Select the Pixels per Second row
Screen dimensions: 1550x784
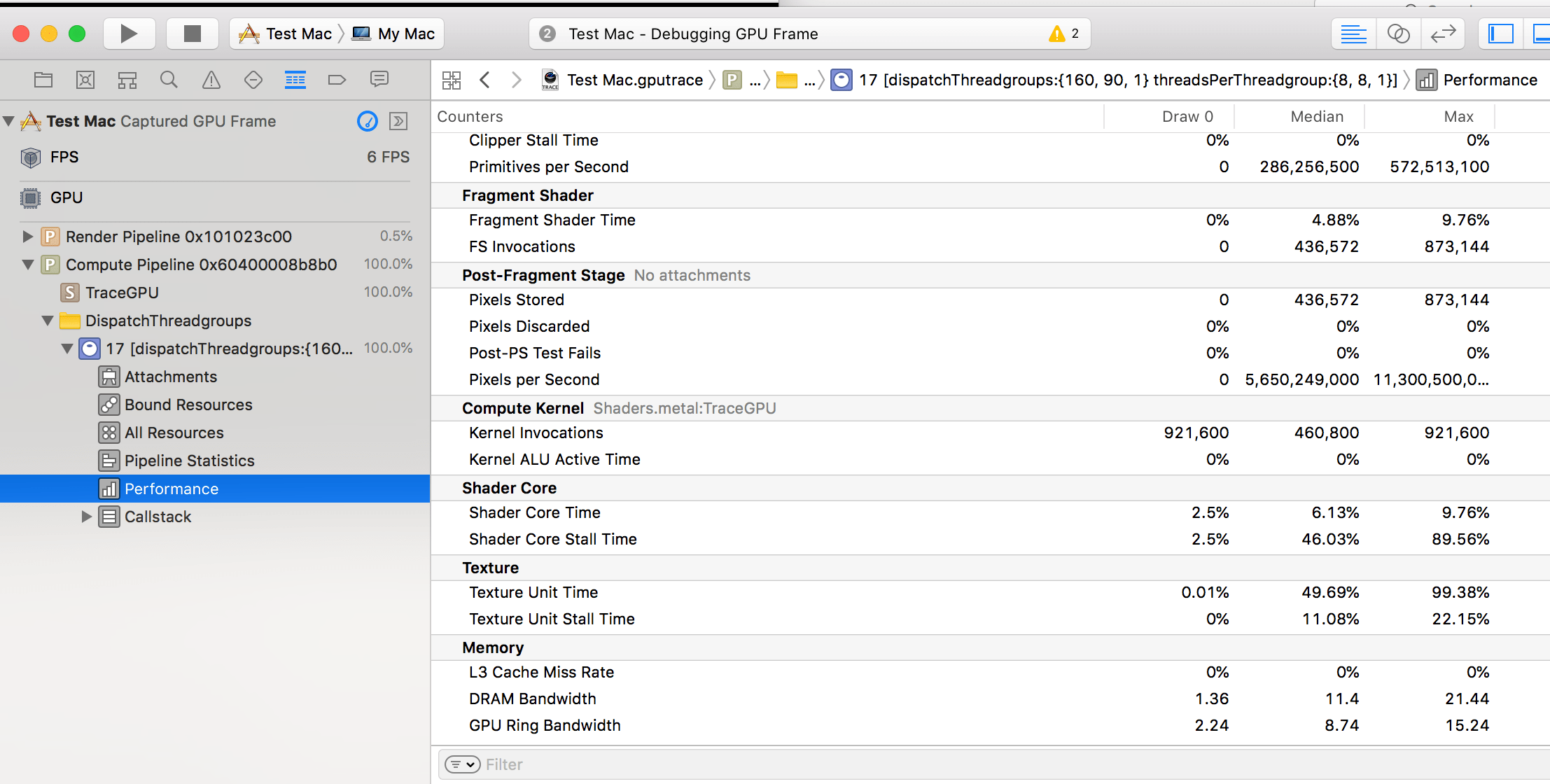point(990,379)
